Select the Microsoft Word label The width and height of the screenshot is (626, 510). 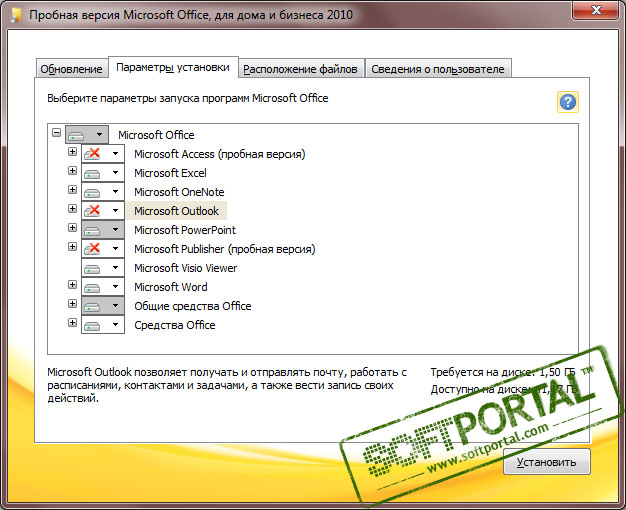171,287
